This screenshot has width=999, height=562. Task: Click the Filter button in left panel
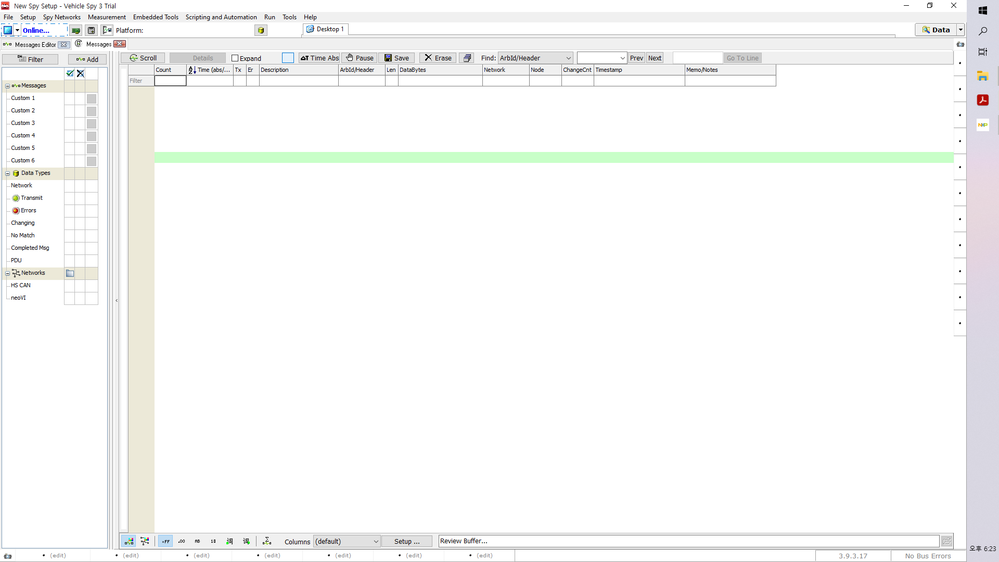(30, 59)
